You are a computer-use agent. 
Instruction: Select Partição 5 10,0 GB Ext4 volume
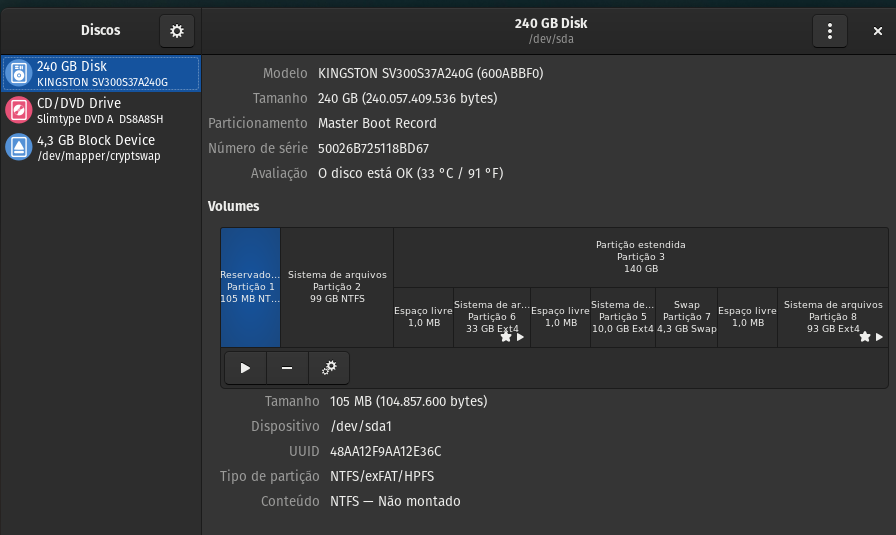tap(622, 317)
